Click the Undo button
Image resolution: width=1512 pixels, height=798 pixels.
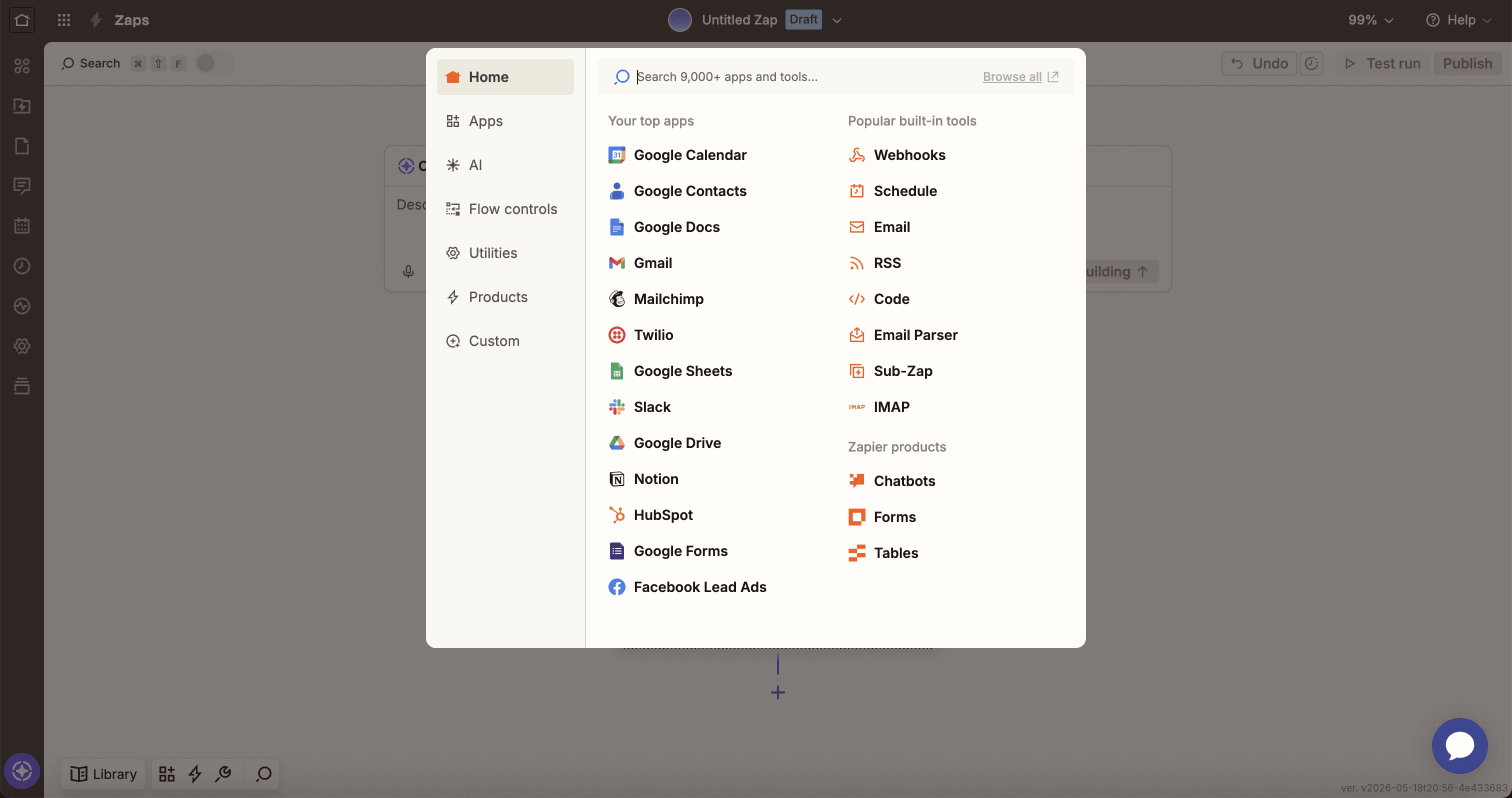coord(1259,63)
